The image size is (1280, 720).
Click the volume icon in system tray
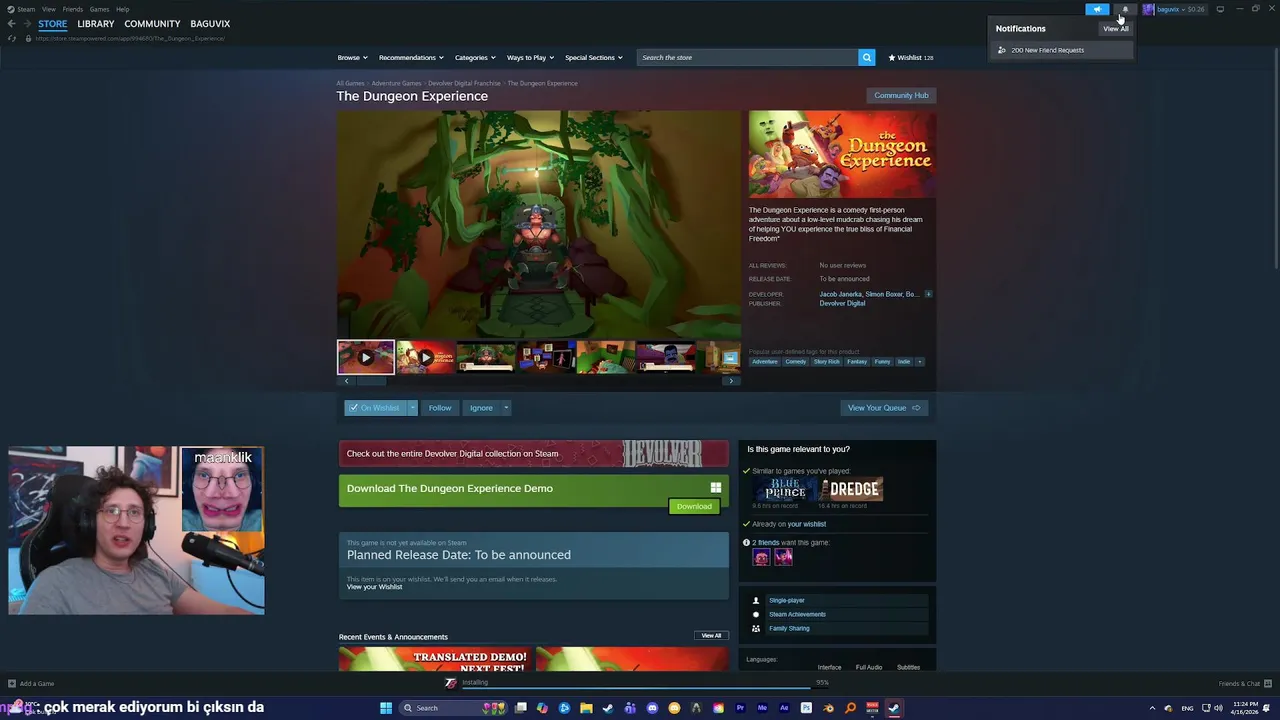(1218, 708)
